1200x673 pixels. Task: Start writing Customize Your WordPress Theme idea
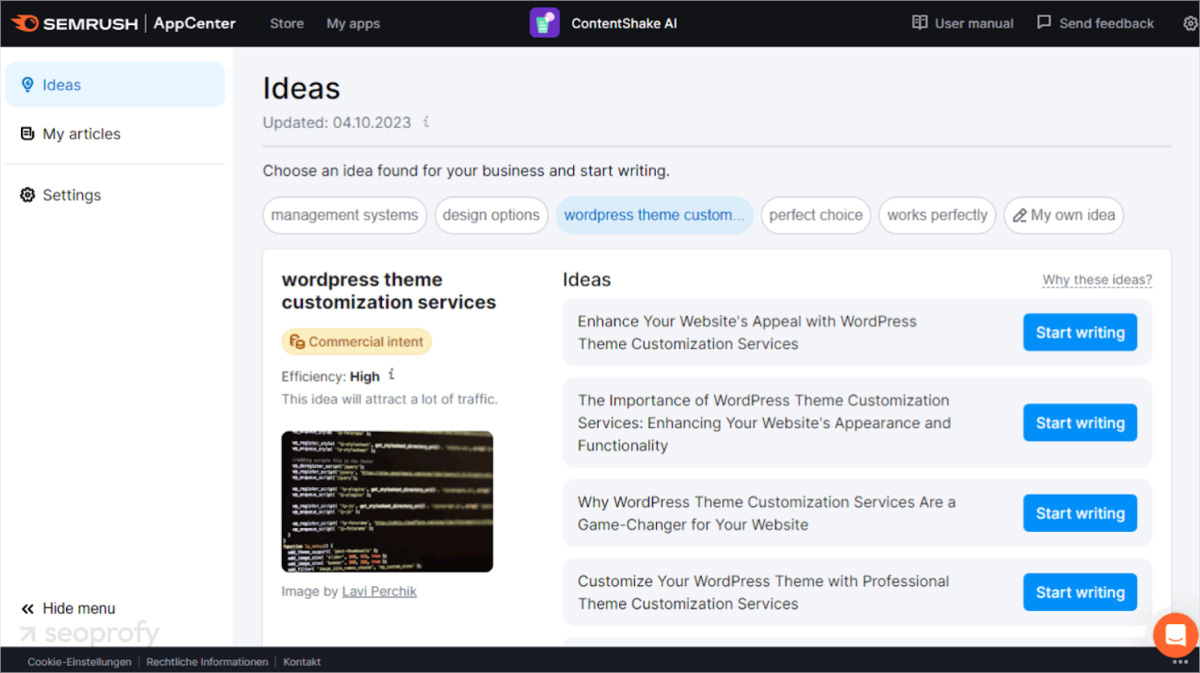(x=1080, y=592)
